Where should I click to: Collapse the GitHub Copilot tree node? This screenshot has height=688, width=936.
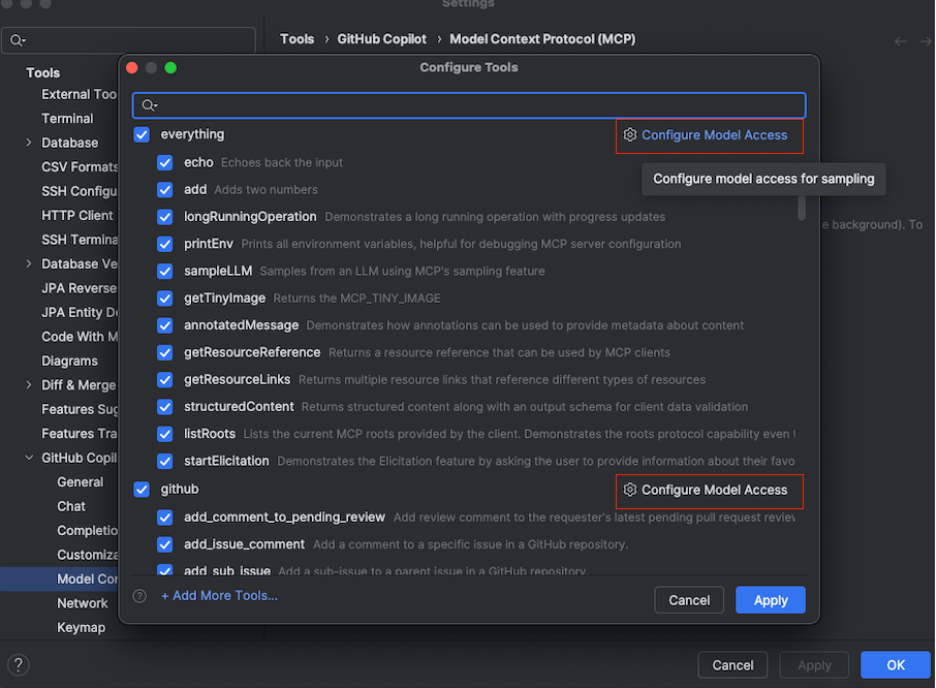[29, 458]
